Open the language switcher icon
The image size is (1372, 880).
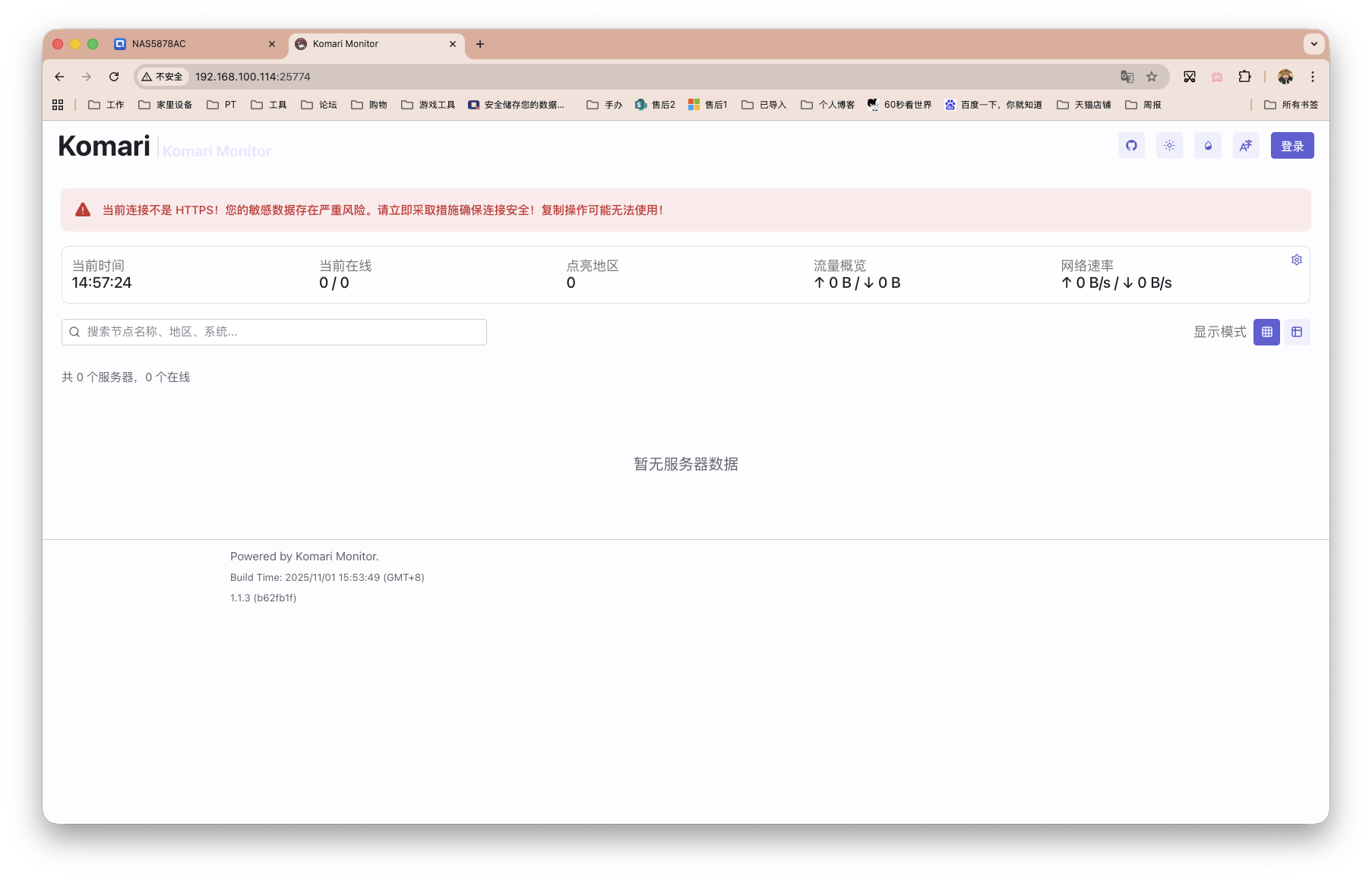tap(1246, 146)
